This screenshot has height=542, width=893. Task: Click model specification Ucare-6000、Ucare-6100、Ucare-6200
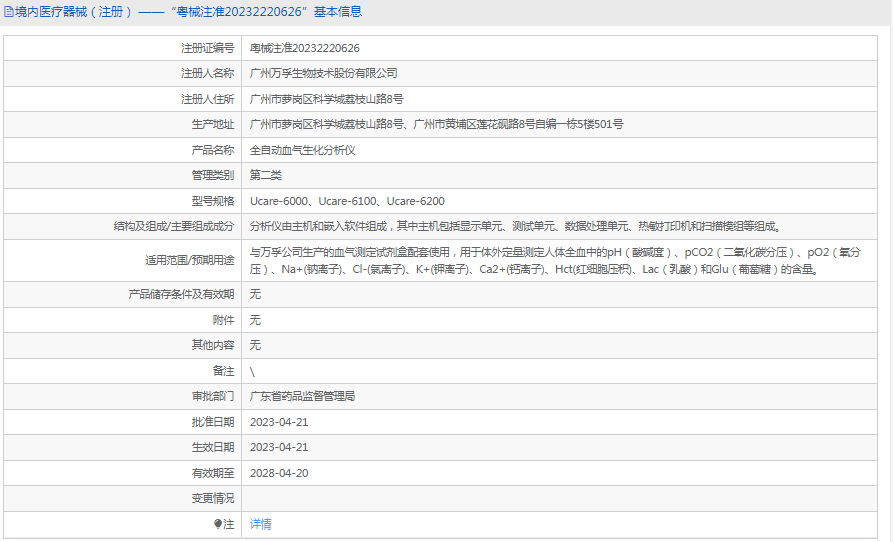pos(347,201)
